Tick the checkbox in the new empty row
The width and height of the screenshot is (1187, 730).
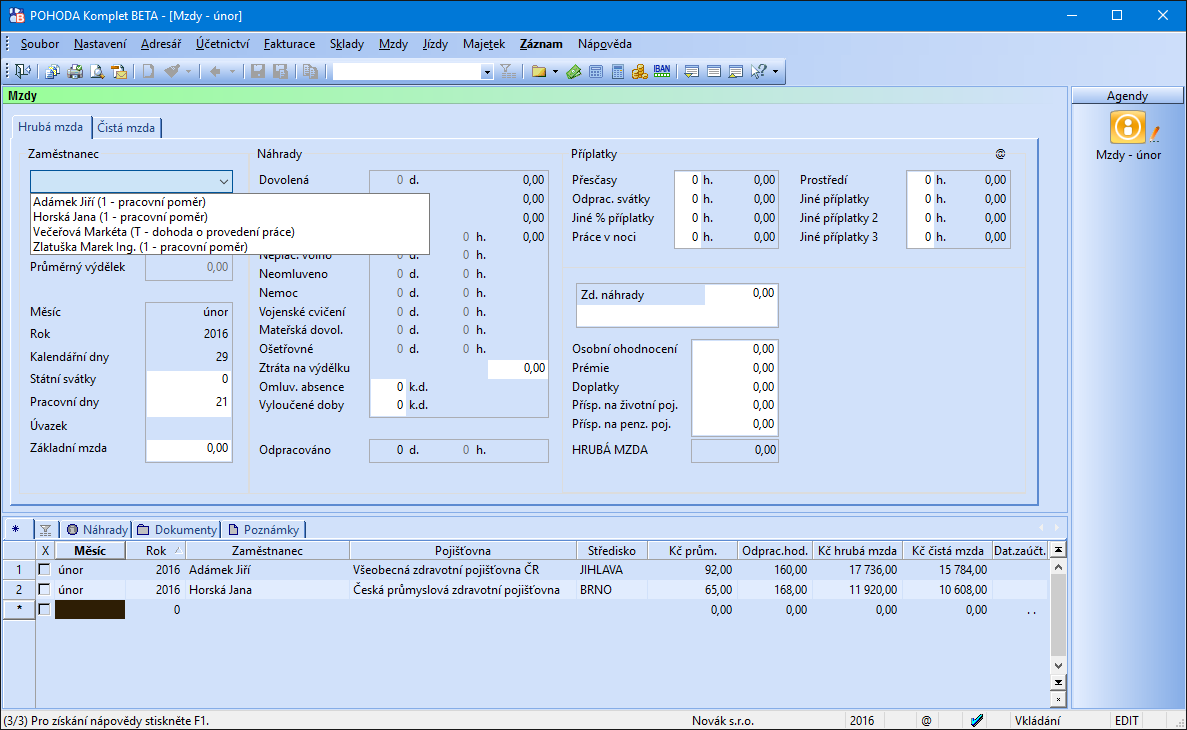pyautogui.click(x=45, y=609)
